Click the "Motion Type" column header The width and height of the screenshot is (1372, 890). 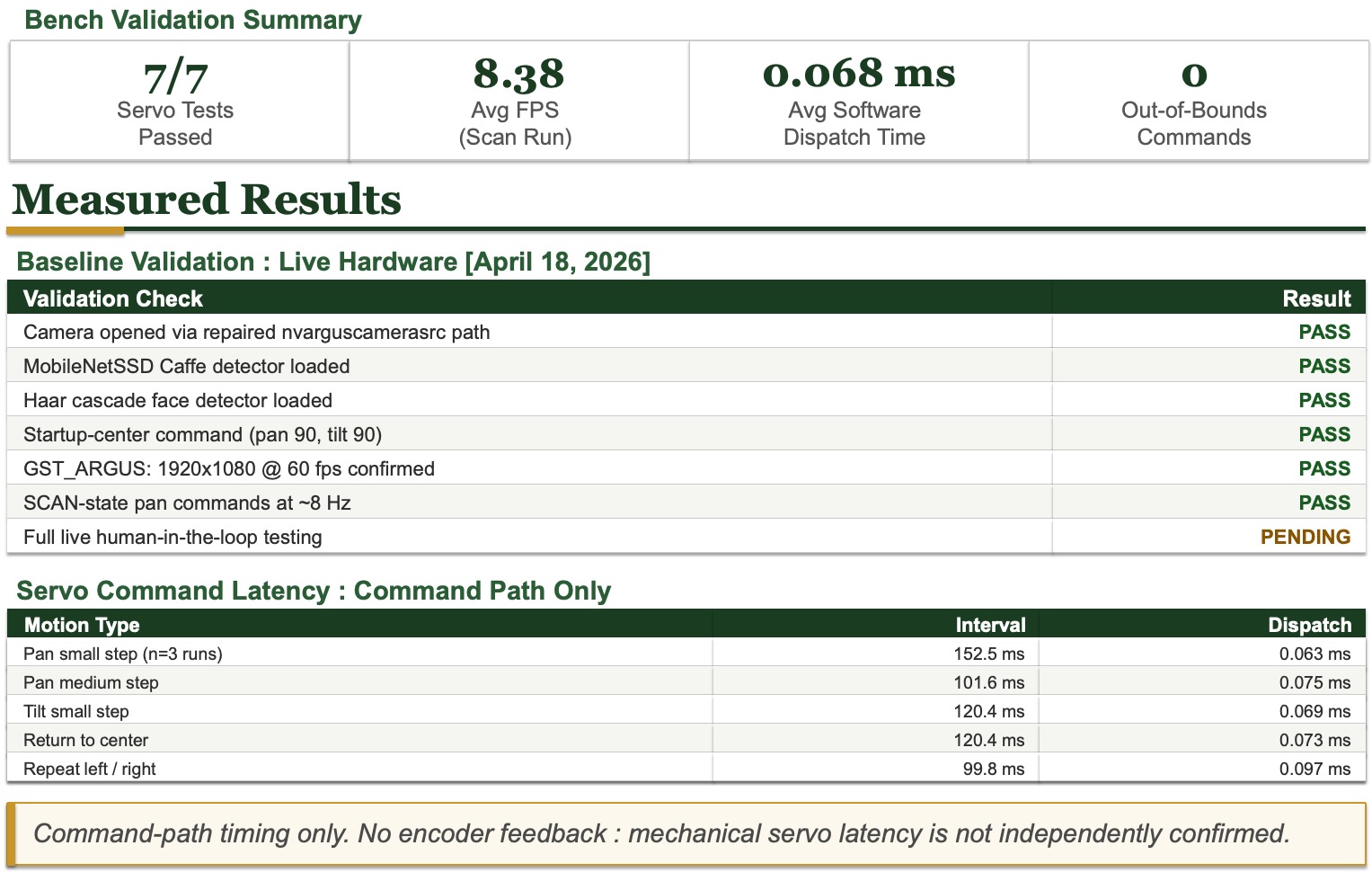82,625
